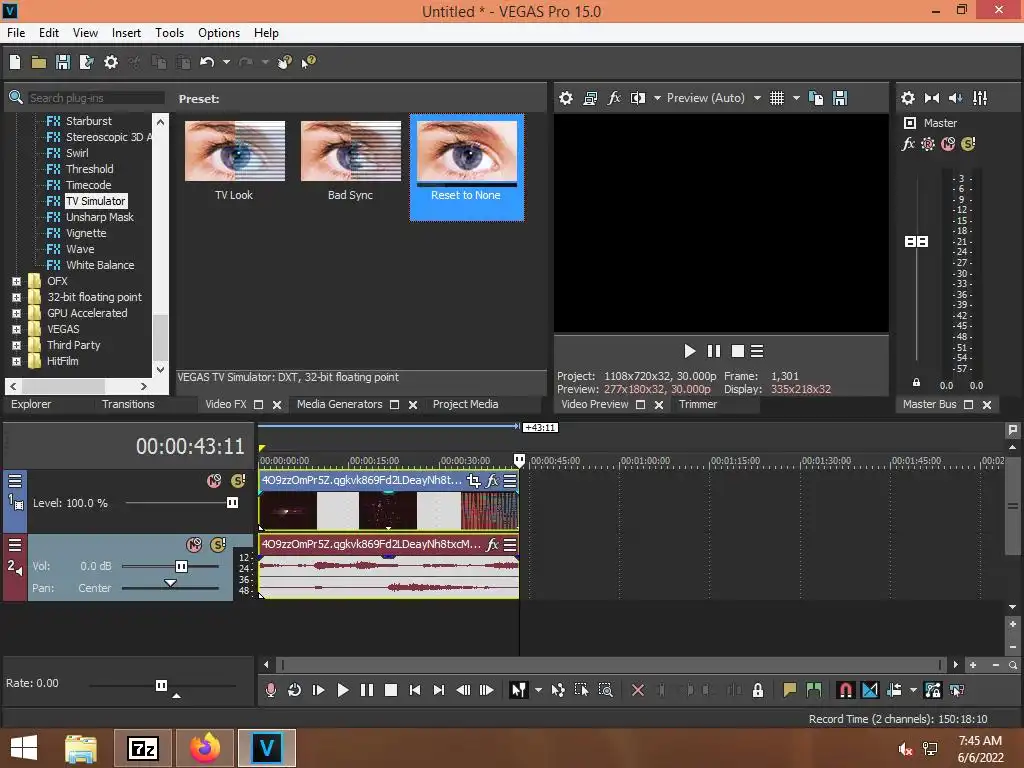This screenshot has height=768, width=1024.
Task: Open the Options menu
Action: pos(219,33)
